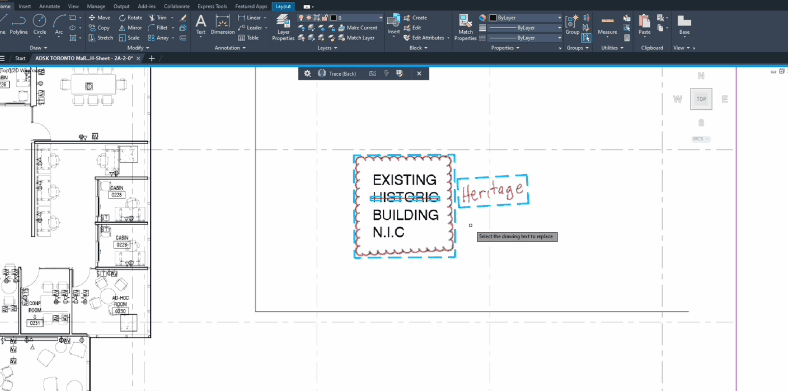The width and height of the screenshot is (788, 391).
Task: Toggle group selection on/off button
Action: tap(586, 38)
